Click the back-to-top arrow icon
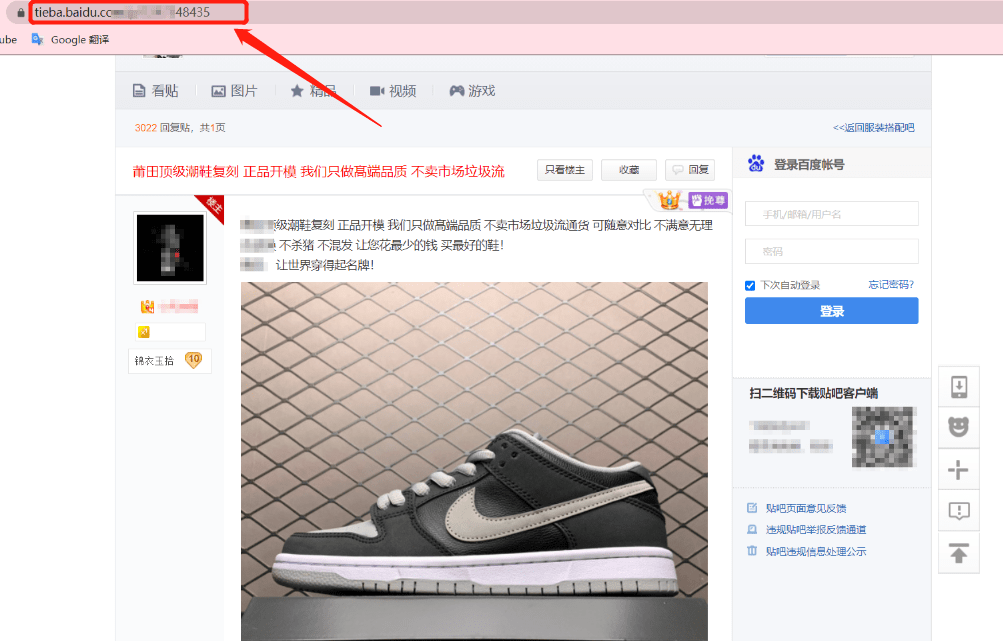The width and height of the screenshot is (1003, 641). 958,553
